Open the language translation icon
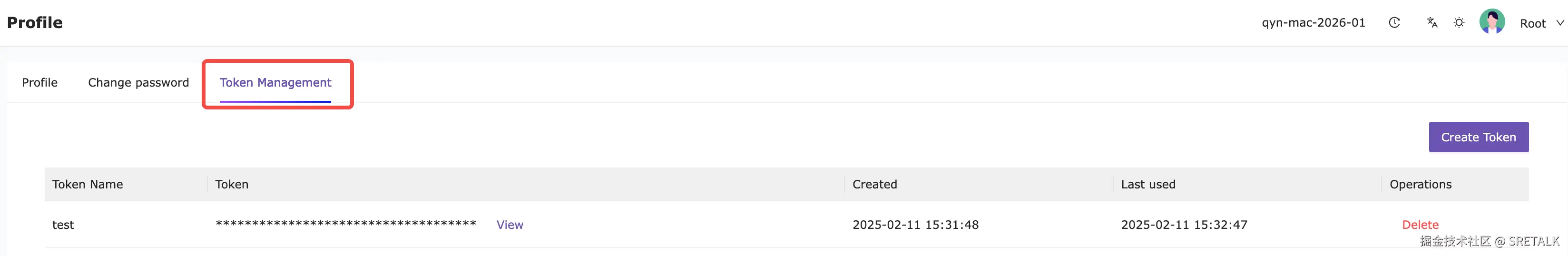The width and height of the screenshot is (1568, 256). click(1431, 22)
